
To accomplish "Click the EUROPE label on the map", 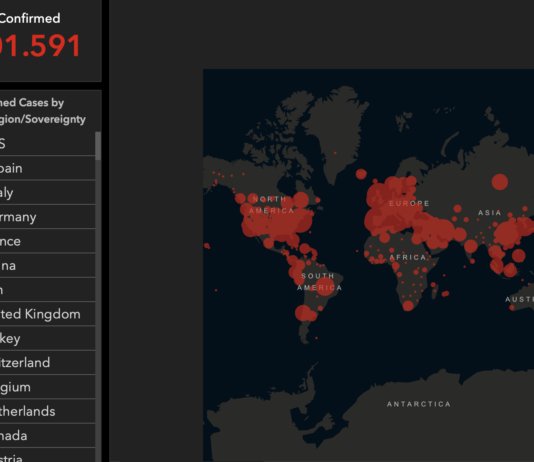I will pyautogui.click(x=409, y=203).
